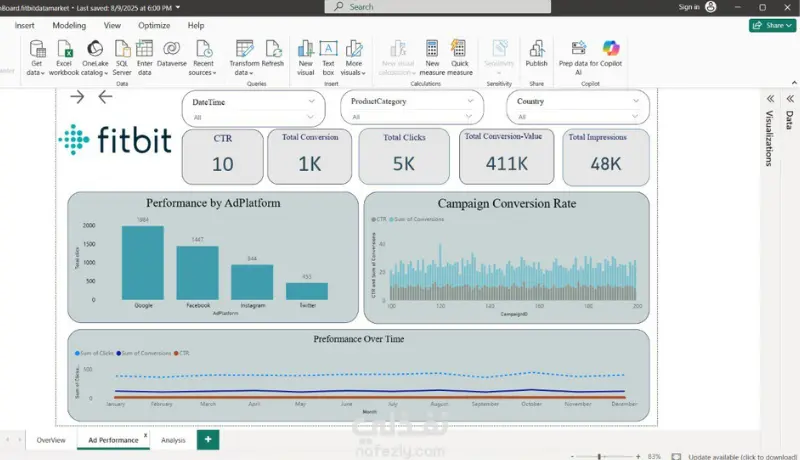Add a Text box
This screenshot has width=800, height=460.
coord(328,58)
